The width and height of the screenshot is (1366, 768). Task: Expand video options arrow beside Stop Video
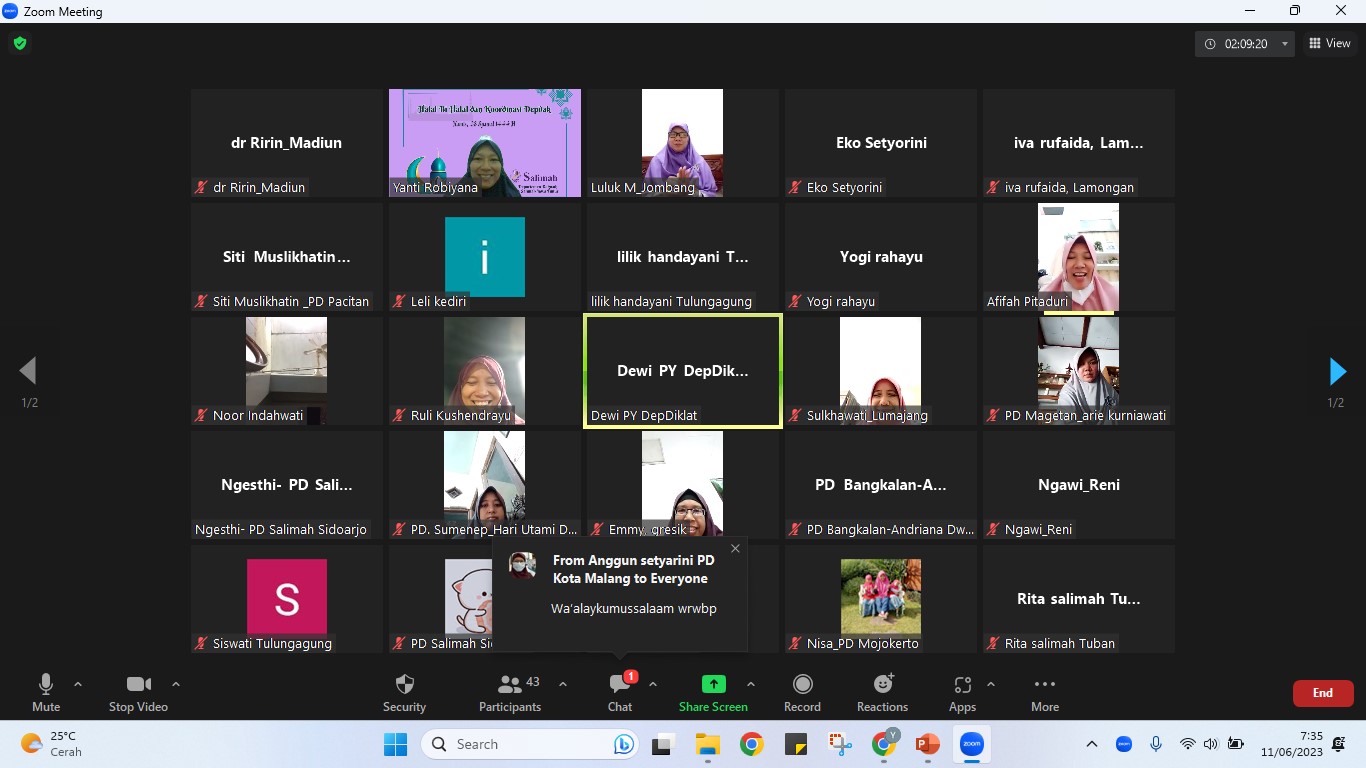(176, 685)
